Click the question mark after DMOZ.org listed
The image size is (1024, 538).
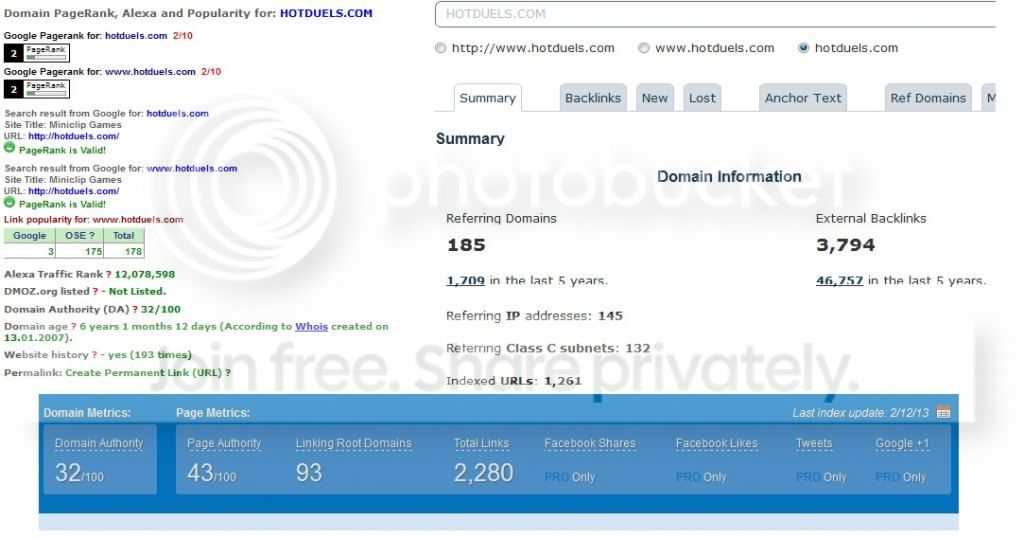tap(95, 291)
